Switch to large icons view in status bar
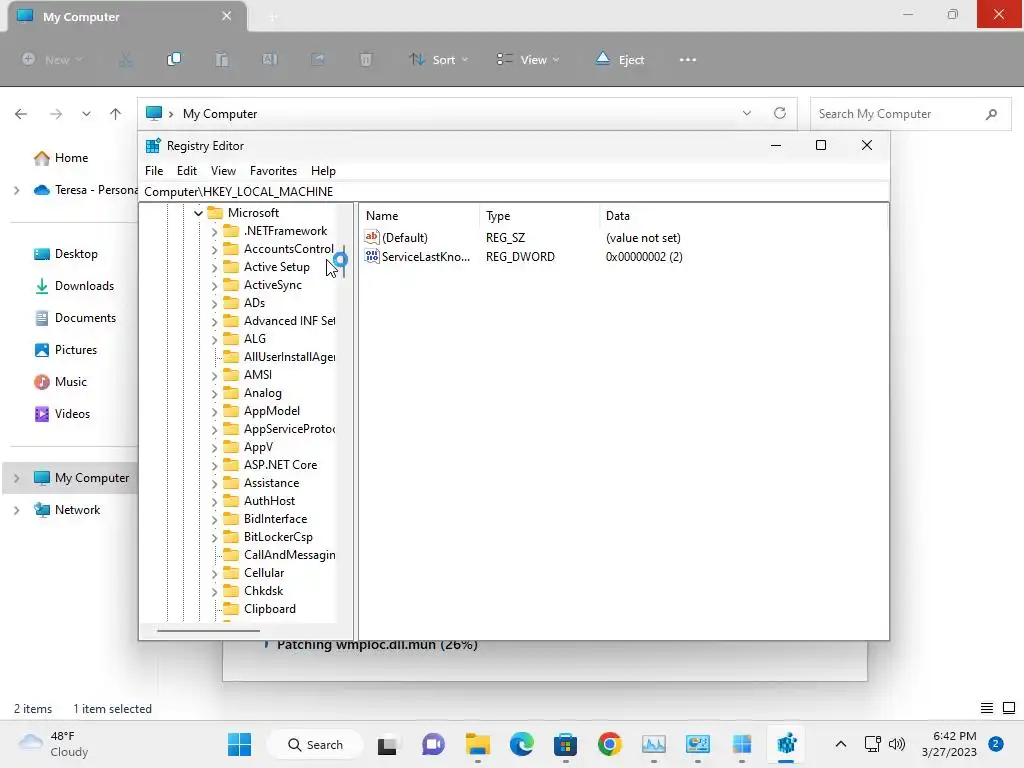The height and width of the screenshot is (768, 1024). 1008,708
